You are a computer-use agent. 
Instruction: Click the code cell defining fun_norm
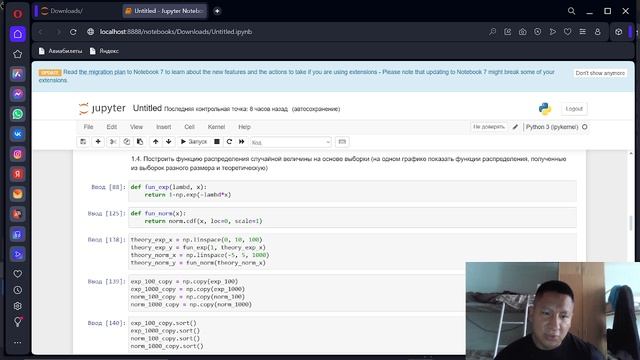352,217
